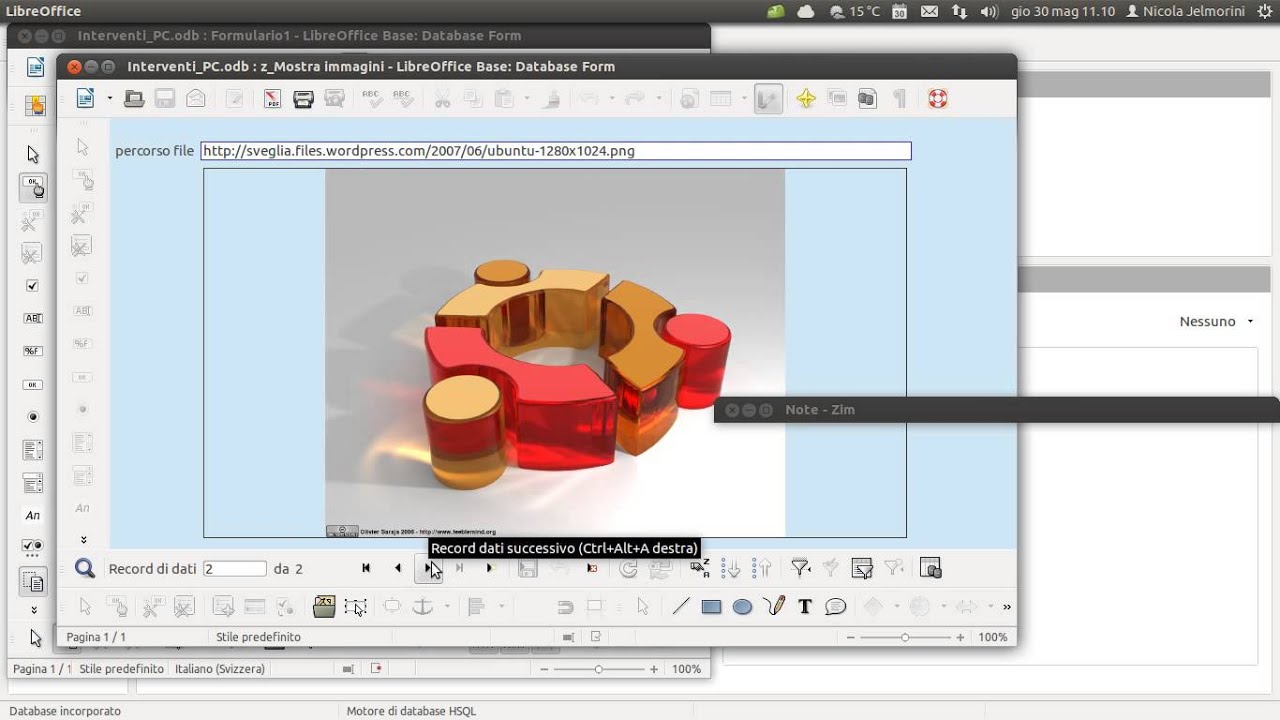Toggle Design Mode in top toolbar
Screen dimensions: 1280x720
(768, 98)
